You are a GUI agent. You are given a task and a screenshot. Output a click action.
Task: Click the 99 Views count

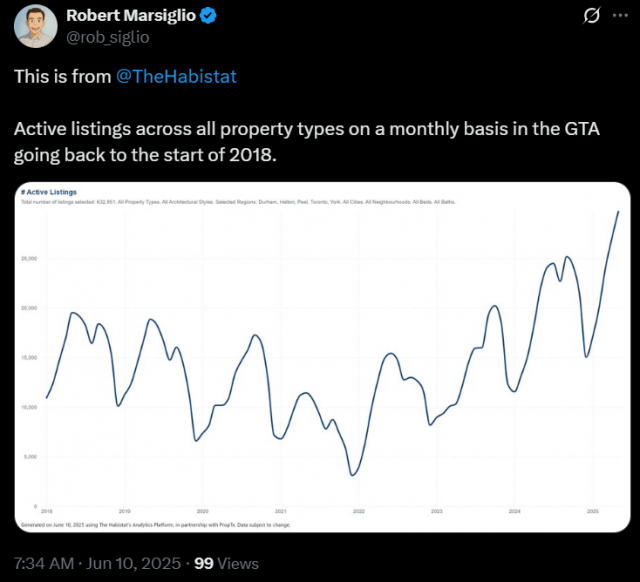227,563
